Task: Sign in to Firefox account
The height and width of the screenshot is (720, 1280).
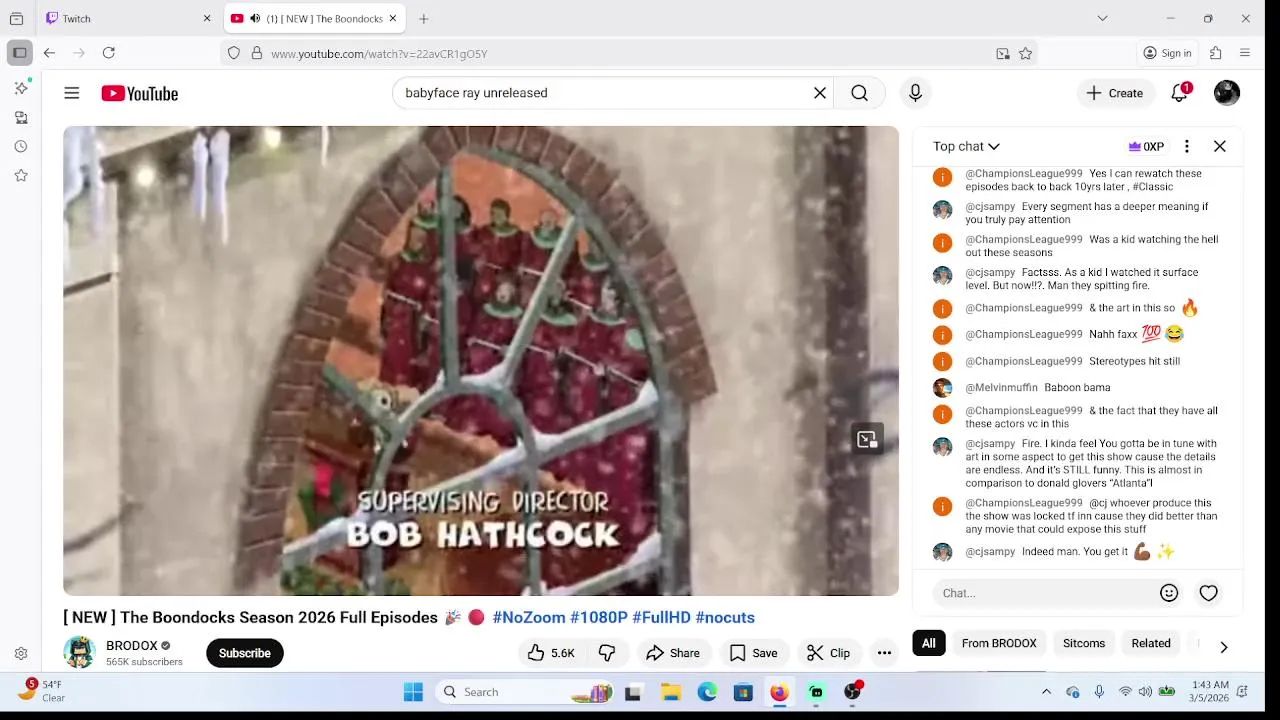Action: 1167,53
